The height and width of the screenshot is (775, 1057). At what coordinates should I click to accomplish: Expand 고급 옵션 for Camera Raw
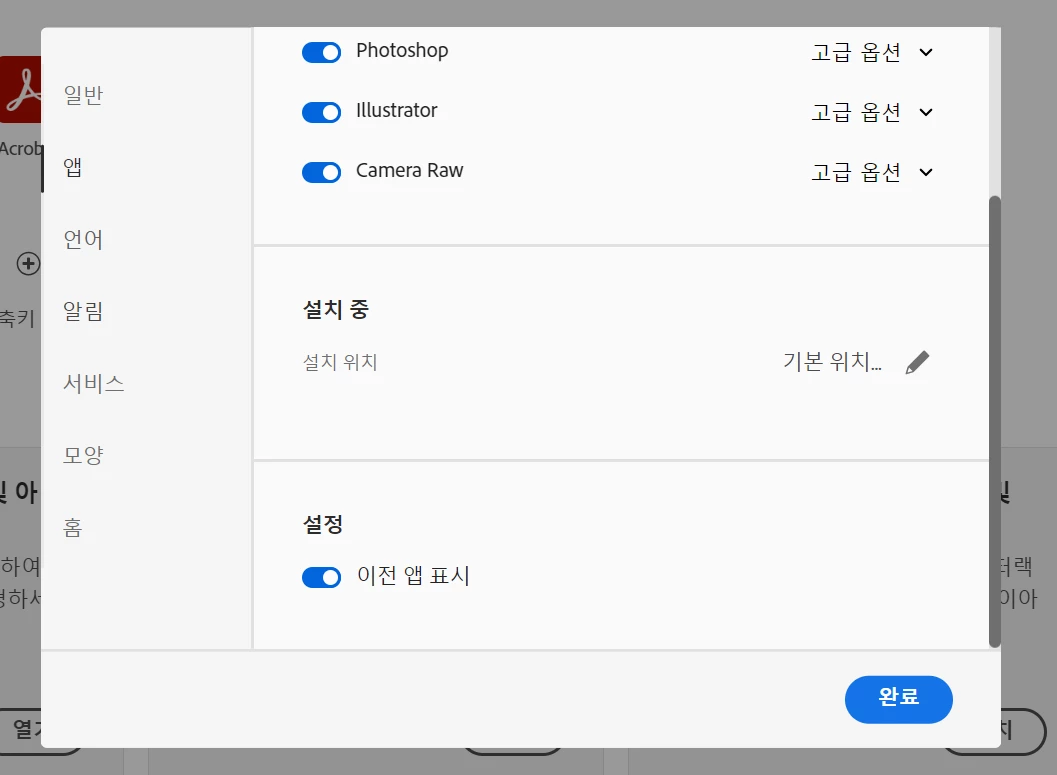click(872, 172)
